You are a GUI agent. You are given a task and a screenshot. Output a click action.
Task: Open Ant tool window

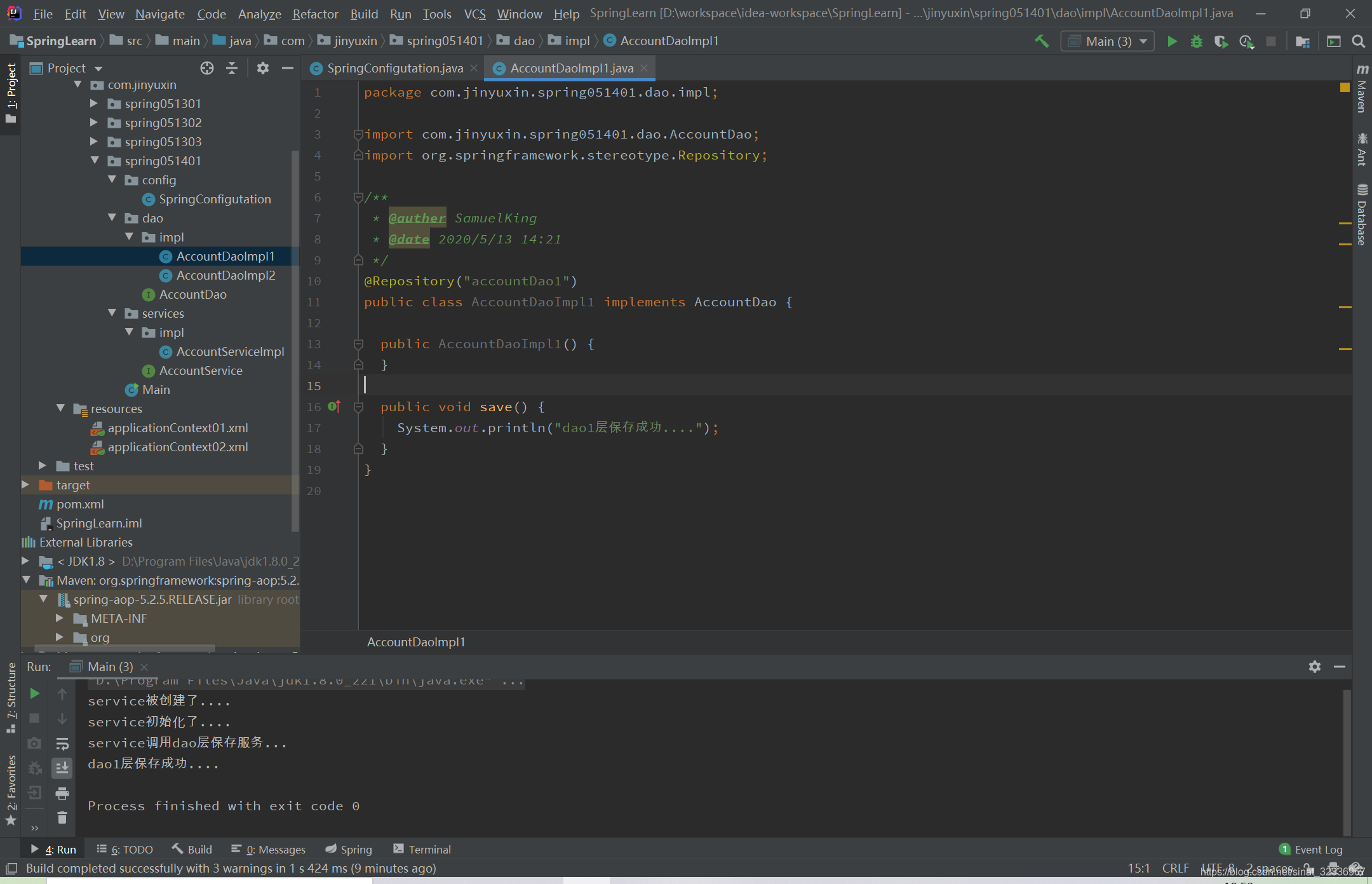(1362, 149)
